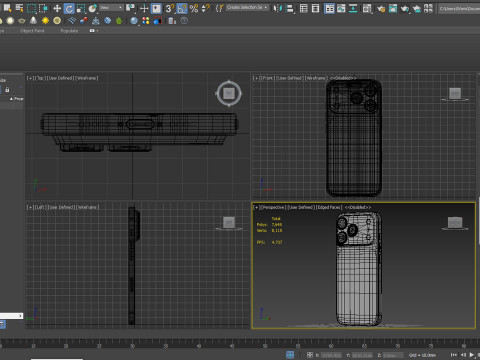
Task: Click the ViewCube in the Front viewport
Action: coord(455,94)
